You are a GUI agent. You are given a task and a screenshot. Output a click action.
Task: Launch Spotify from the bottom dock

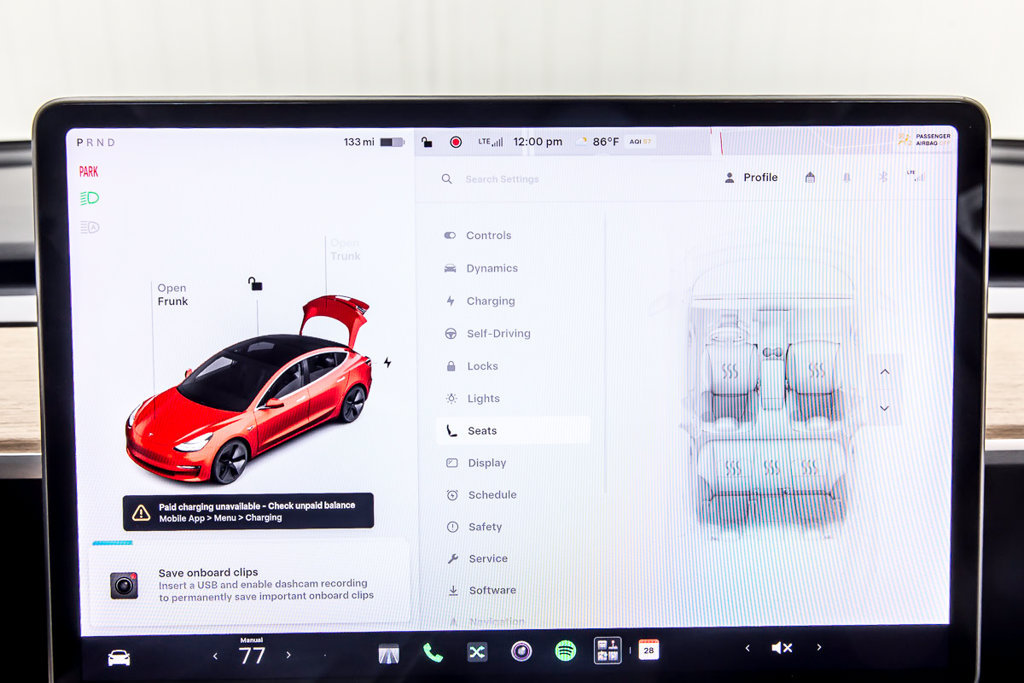point(565,650)
